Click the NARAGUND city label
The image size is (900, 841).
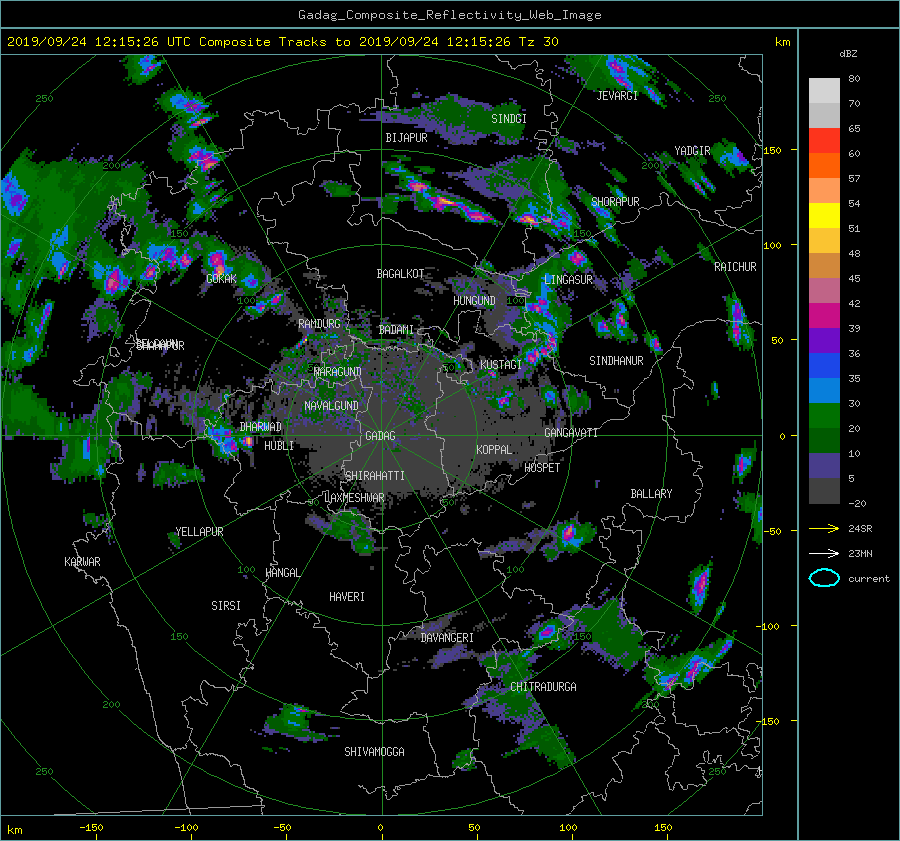point(338,372)
